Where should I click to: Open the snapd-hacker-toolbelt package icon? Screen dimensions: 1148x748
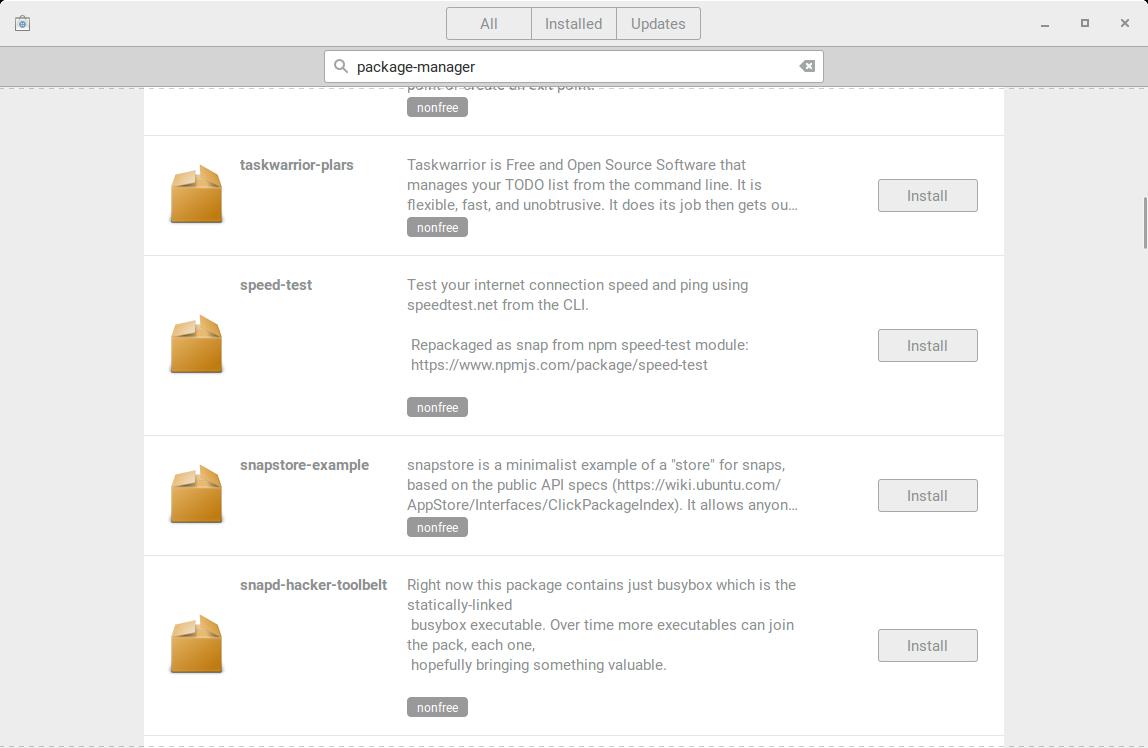click(x=196, y=645)
